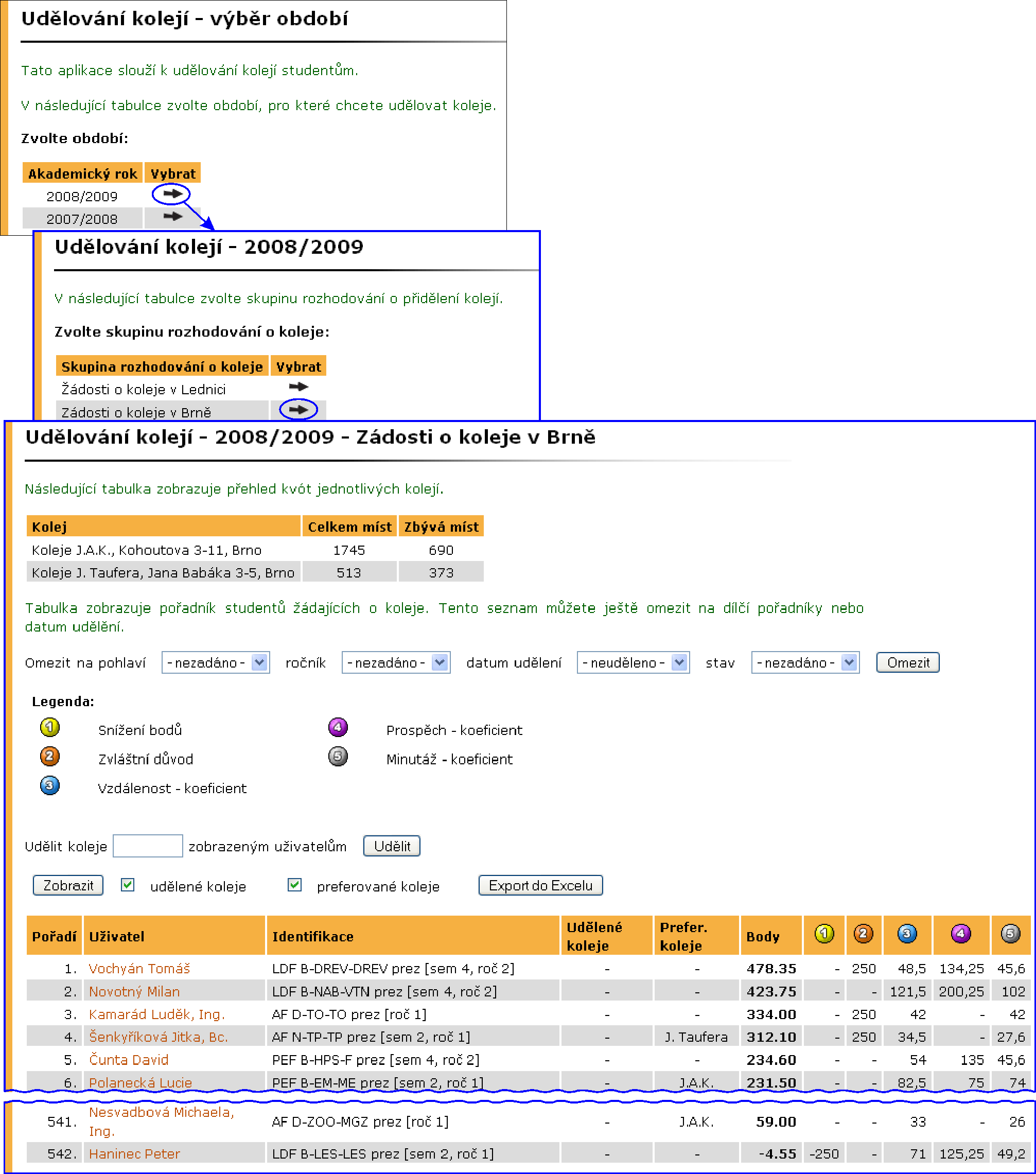Image resolution: width=1036 pixels, height=1174 pixels.
Task: Focus the Udělit koleje input field
Action: 148,846
